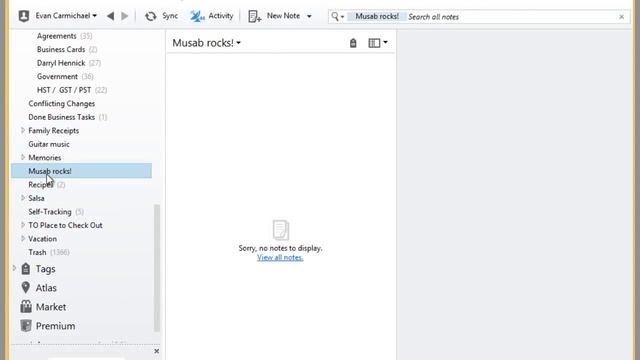Select TO Place to Check Out
This screenshot has height=360, width=640.
click(x=65, y=225)
